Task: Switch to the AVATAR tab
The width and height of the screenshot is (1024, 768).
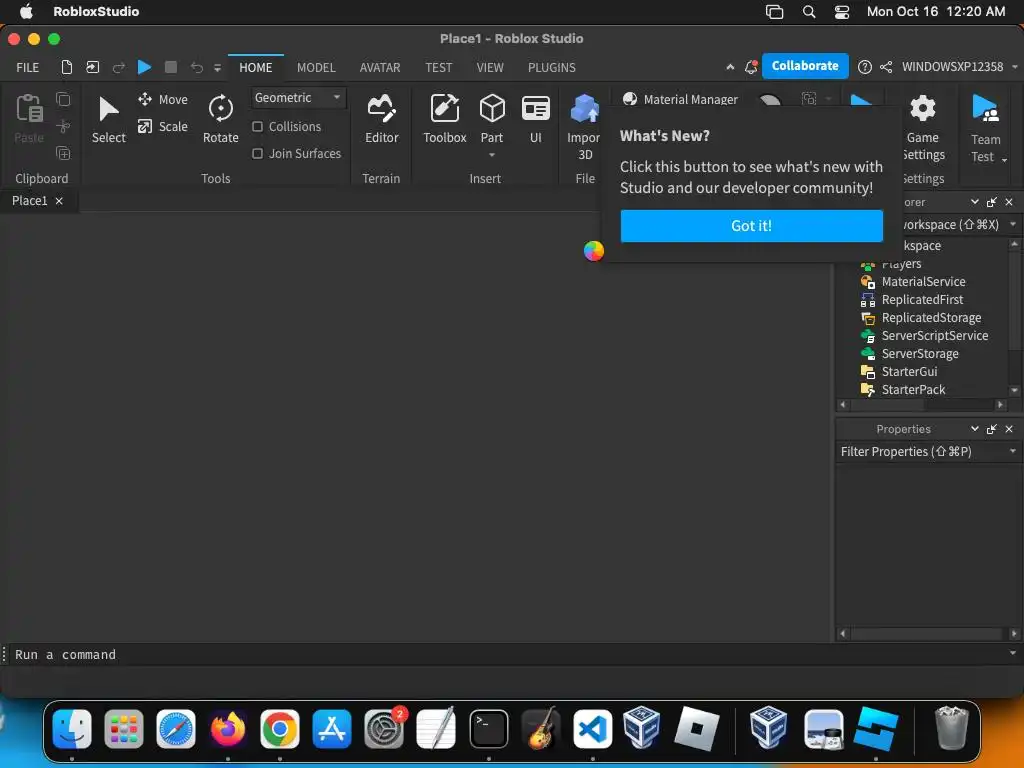Action: coord(379,67)
